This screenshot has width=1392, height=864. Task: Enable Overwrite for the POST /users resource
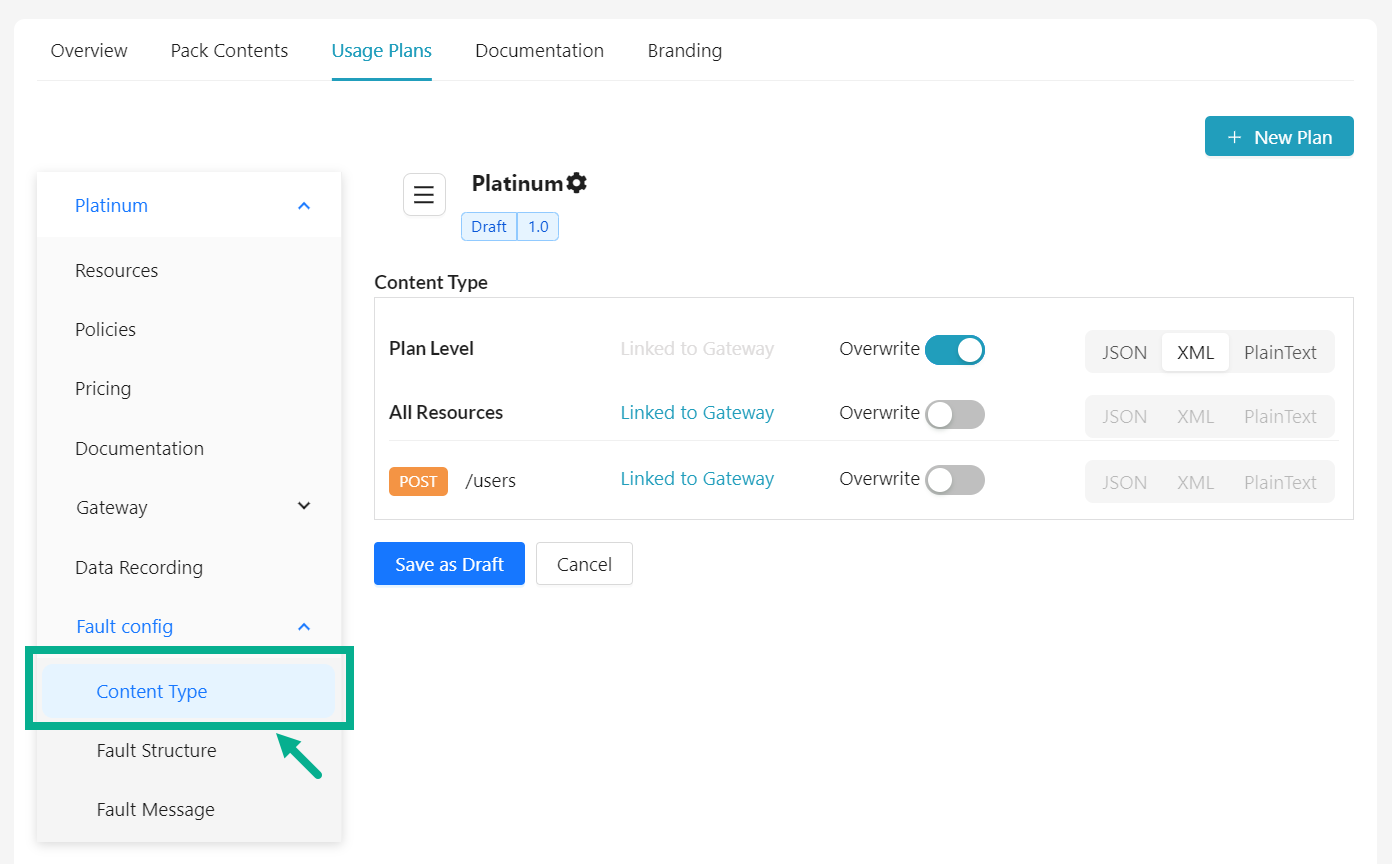[955, 480]
